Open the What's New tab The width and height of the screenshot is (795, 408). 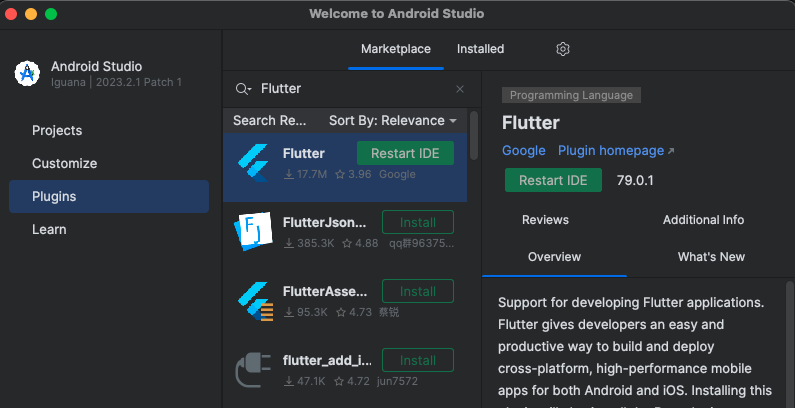(x=711, y=257)
